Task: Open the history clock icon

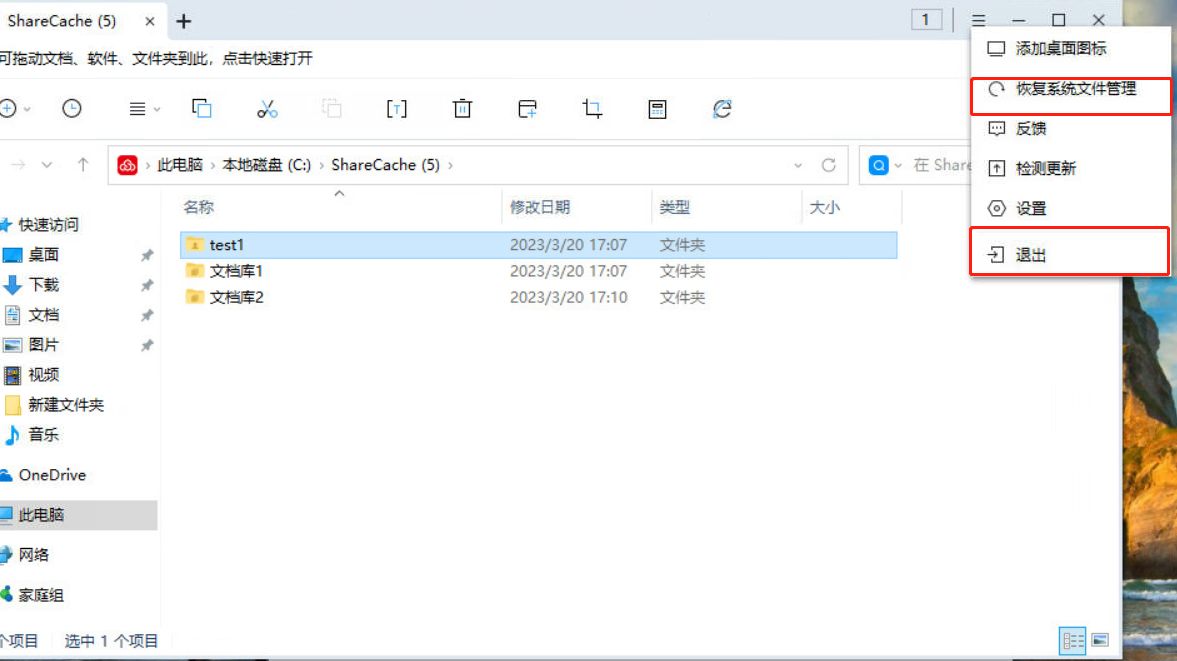Action: click(x=71, y=109)
